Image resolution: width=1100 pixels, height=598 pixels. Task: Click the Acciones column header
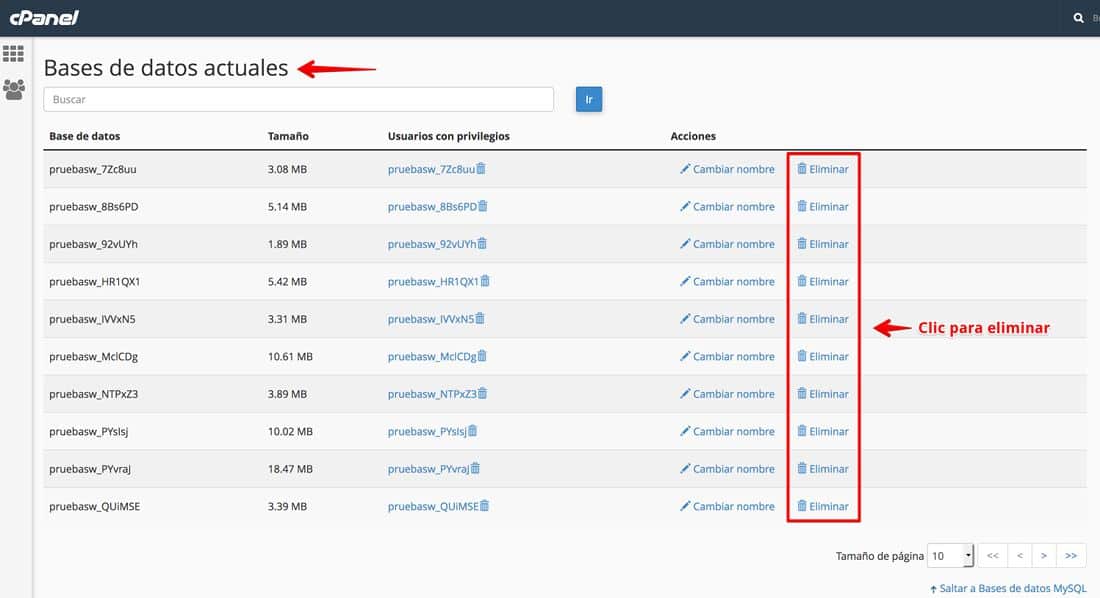(x=692, y=136)
